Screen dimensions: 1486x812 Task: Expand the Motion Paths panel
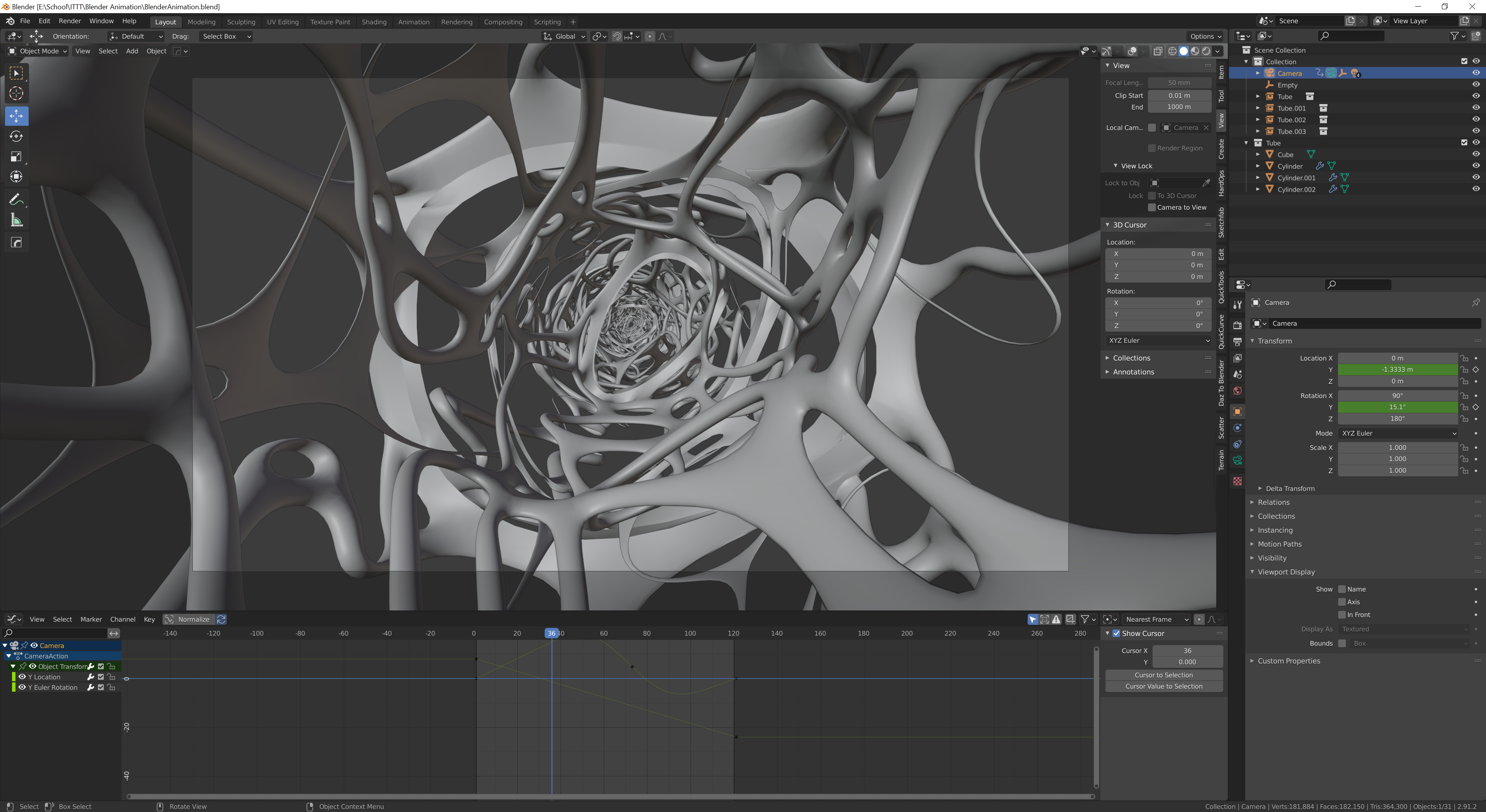click(x=1279, y=544)
